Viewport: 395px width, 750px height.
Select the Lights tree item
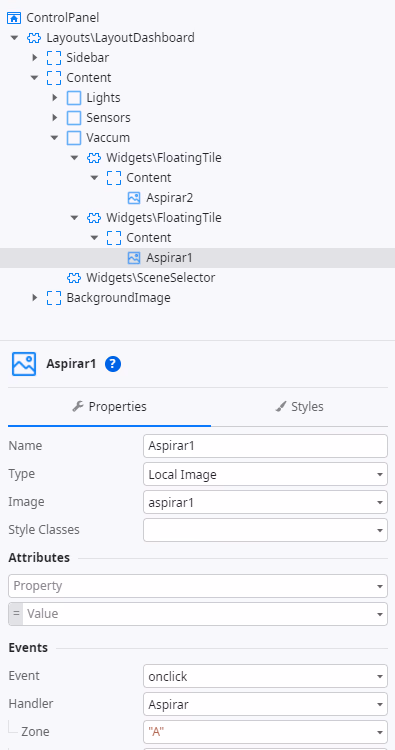click(103, 98)
